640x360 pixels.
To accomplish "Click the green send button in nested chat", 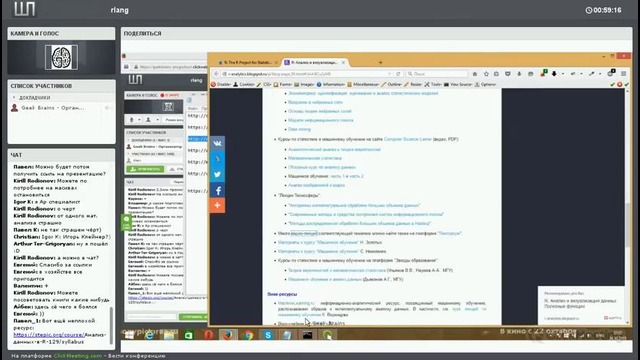I will point(193,317).
